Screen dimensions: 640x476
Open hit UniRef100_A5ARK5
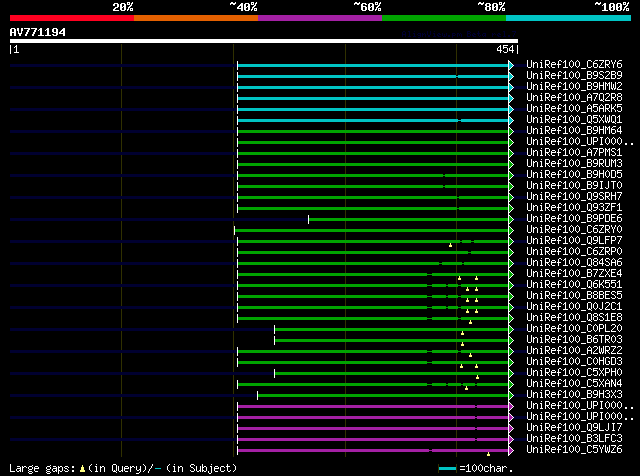[x=574, y=109]
